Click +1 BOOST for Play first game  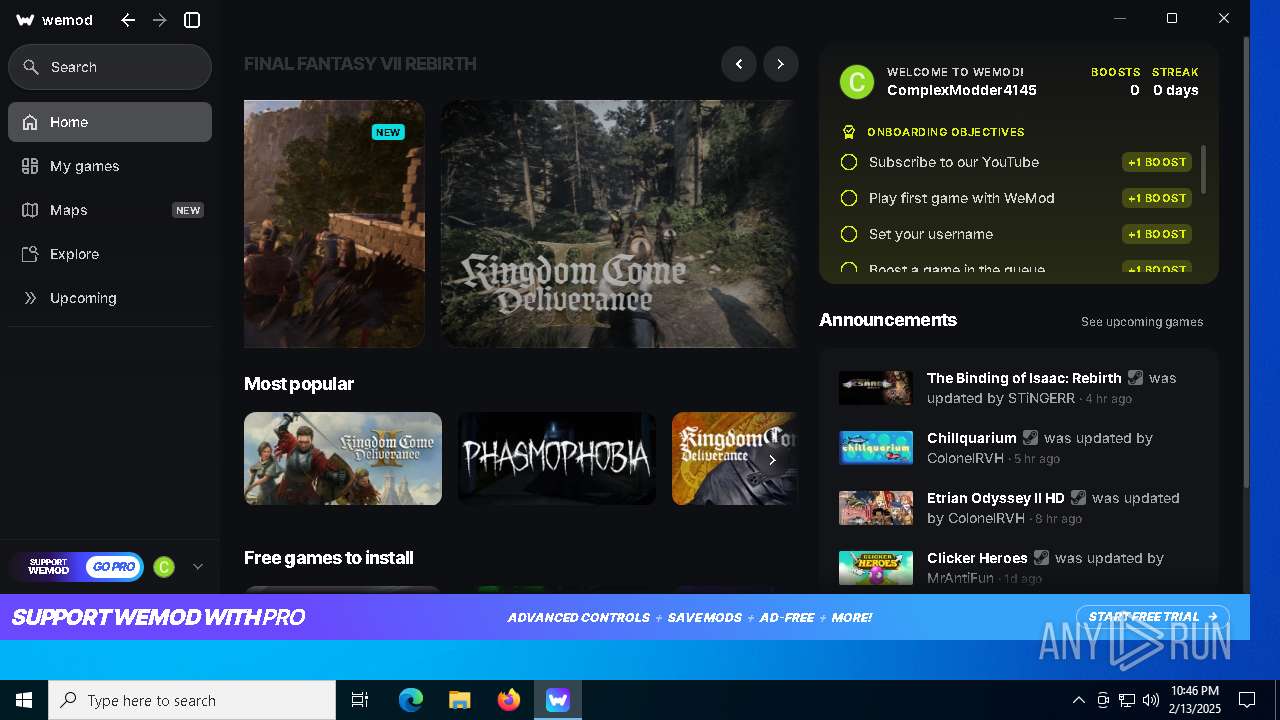[1157, 198]
